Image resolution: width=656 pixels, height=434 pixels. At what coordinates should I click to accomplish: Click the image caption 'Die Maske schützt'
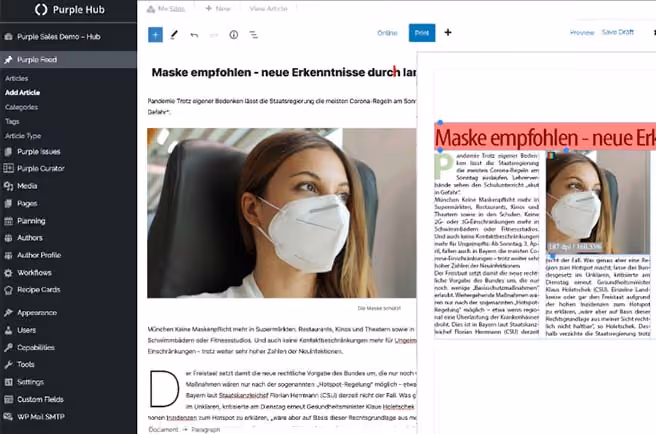coord(379,308)
